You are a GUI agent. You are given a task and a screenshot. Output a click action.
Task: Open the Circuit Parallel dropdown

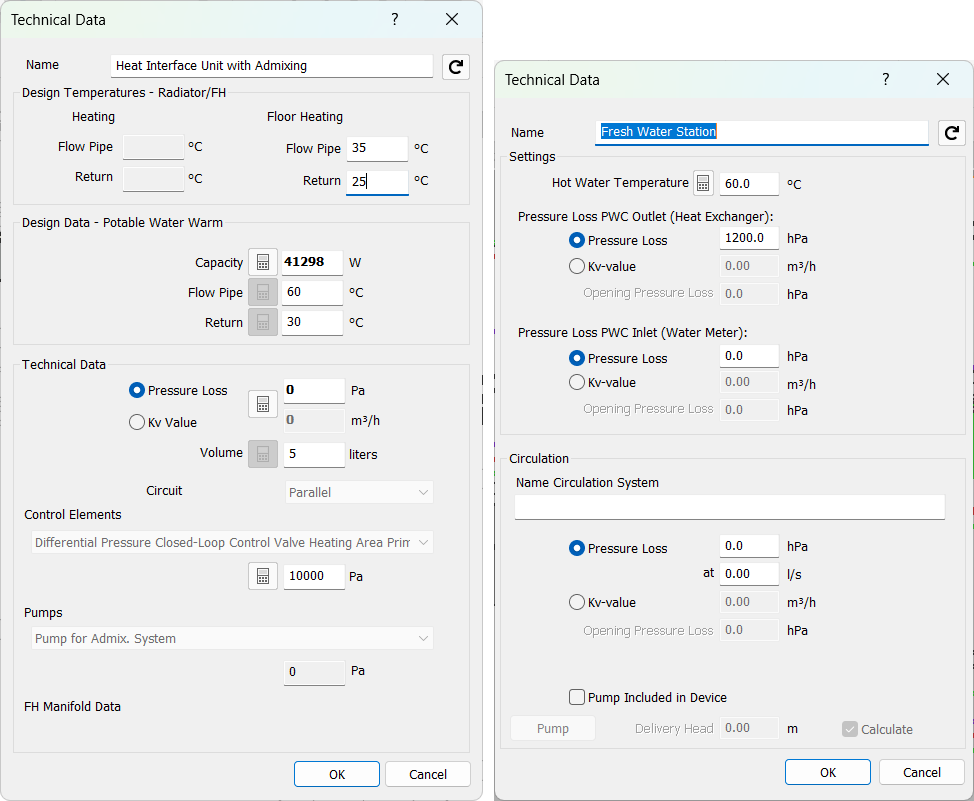click(x=359, y=492)
